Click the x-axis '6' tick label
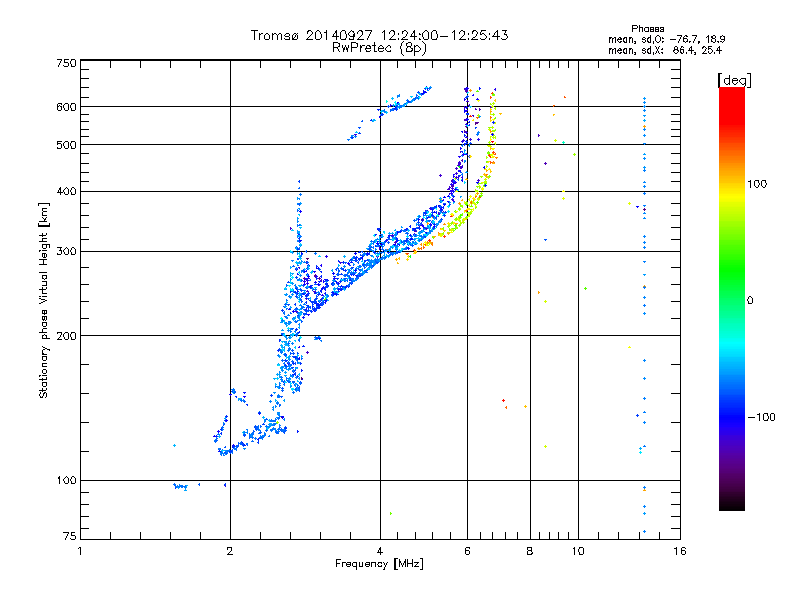Image resolution: width=800 pixels, height=600 pixels. [467, 551]
